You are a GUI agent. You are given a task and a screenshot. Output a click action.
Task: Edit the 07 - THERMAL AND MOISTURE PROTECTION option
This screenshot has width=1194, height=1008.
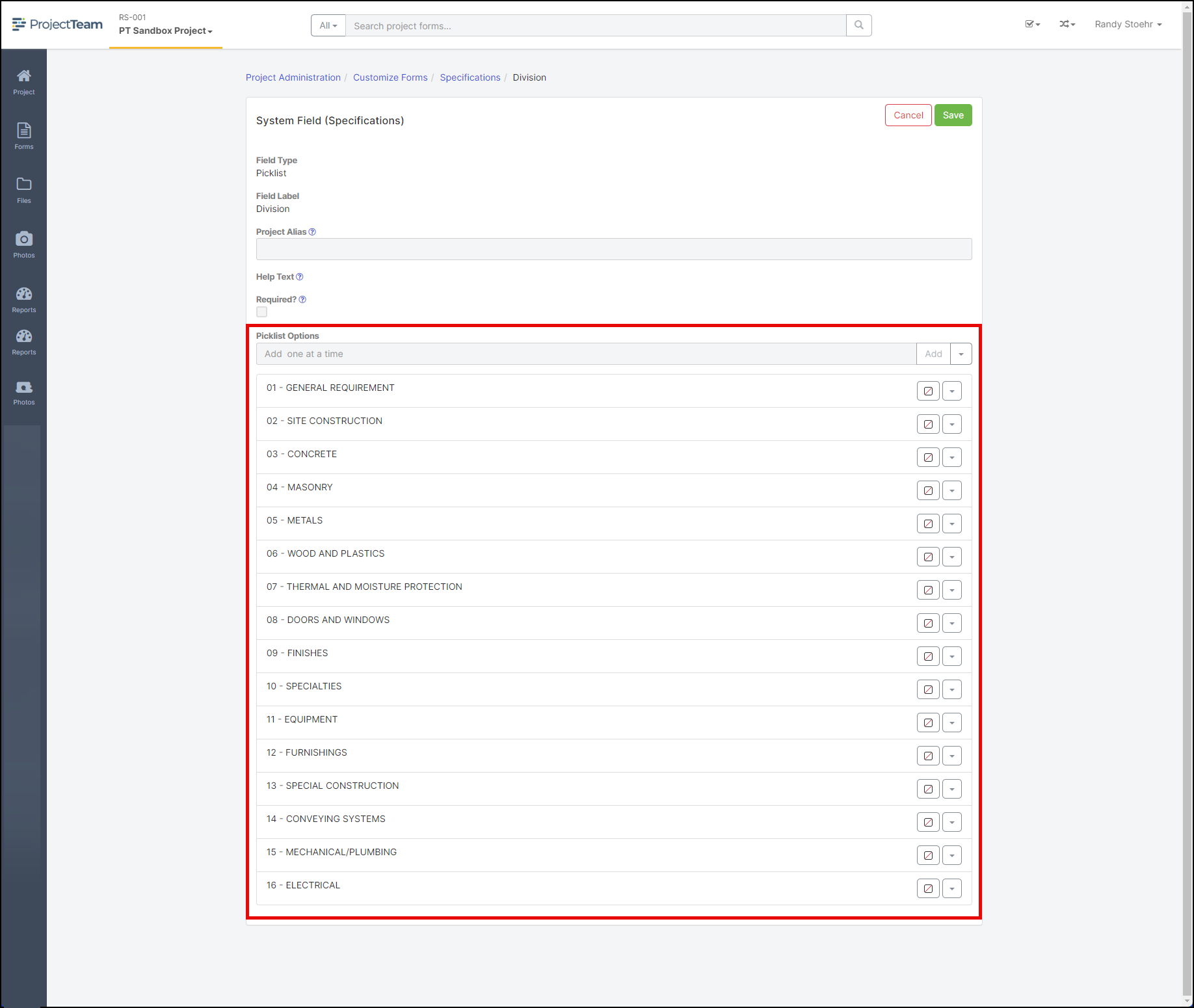[928, 590]
